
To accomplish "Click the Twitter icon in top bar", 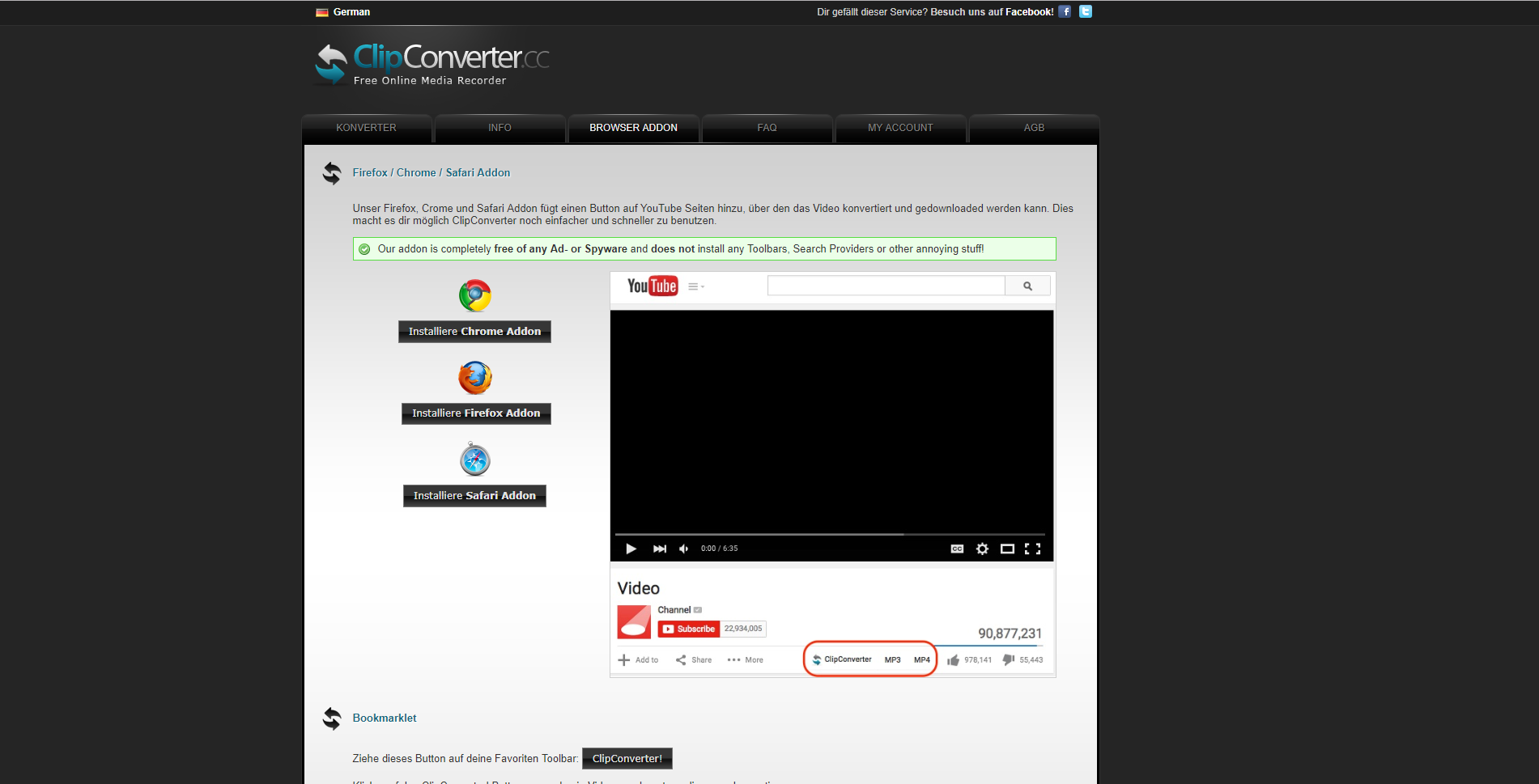I will coord(1086,11).
